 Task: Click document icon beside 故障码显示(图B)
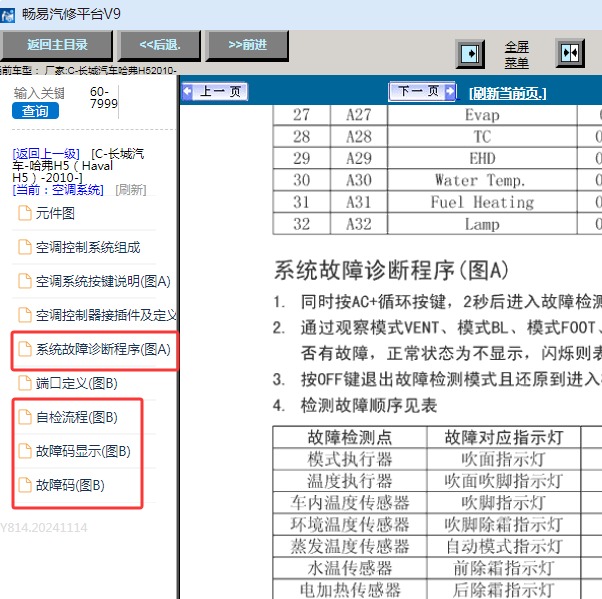click(x=25, y=451)
